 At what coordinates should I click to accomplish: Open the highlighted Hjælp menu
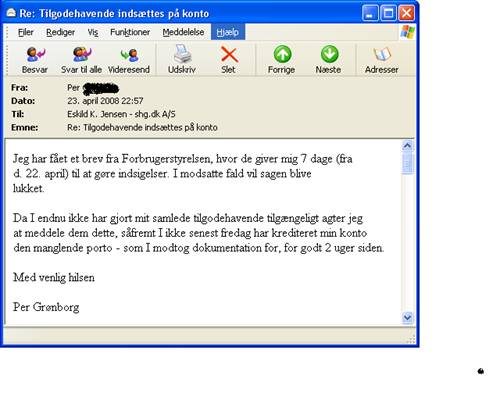point(228,32)
